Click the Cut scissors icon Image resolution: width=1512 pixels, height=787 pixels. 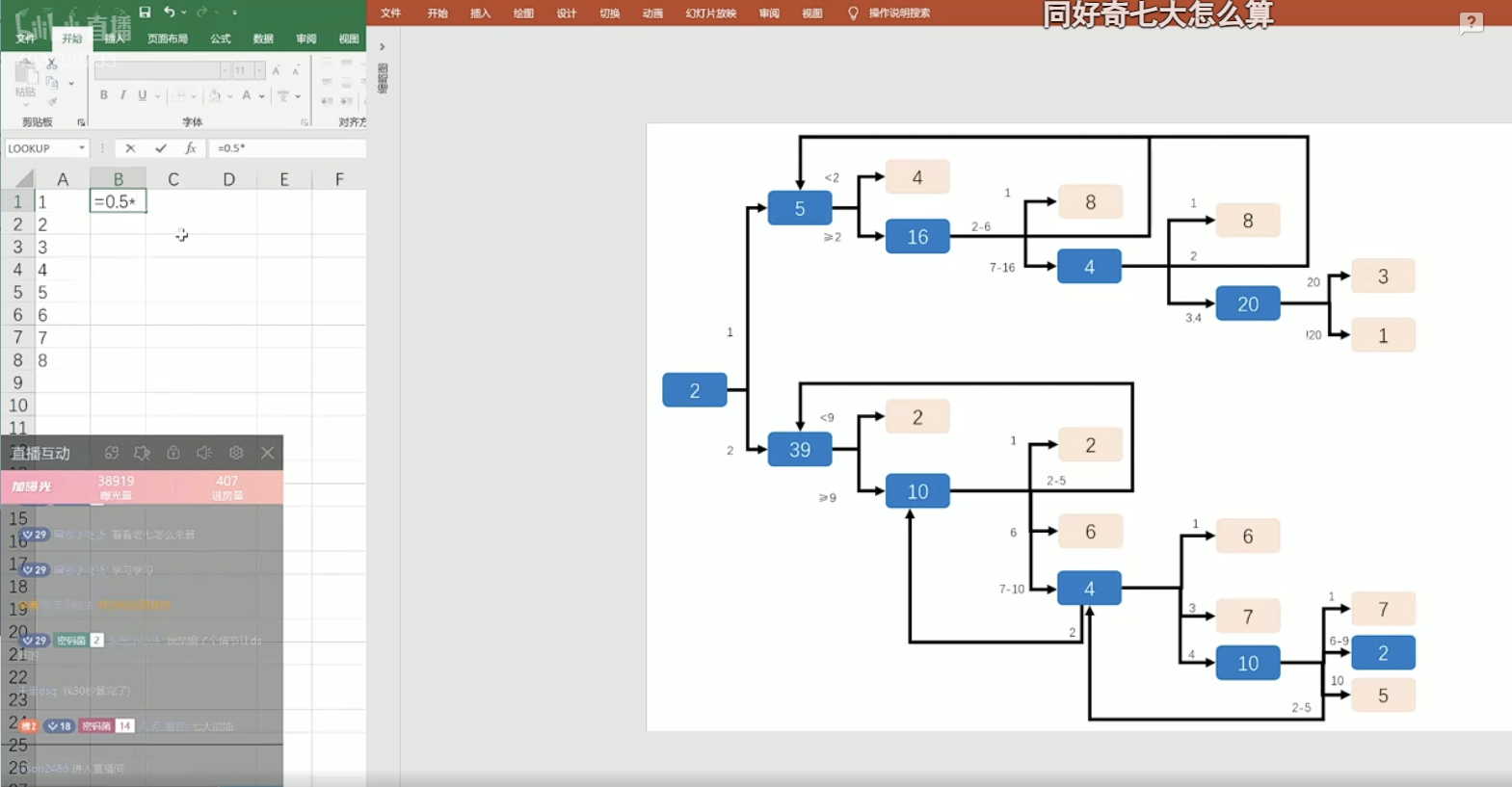[52, 64]
